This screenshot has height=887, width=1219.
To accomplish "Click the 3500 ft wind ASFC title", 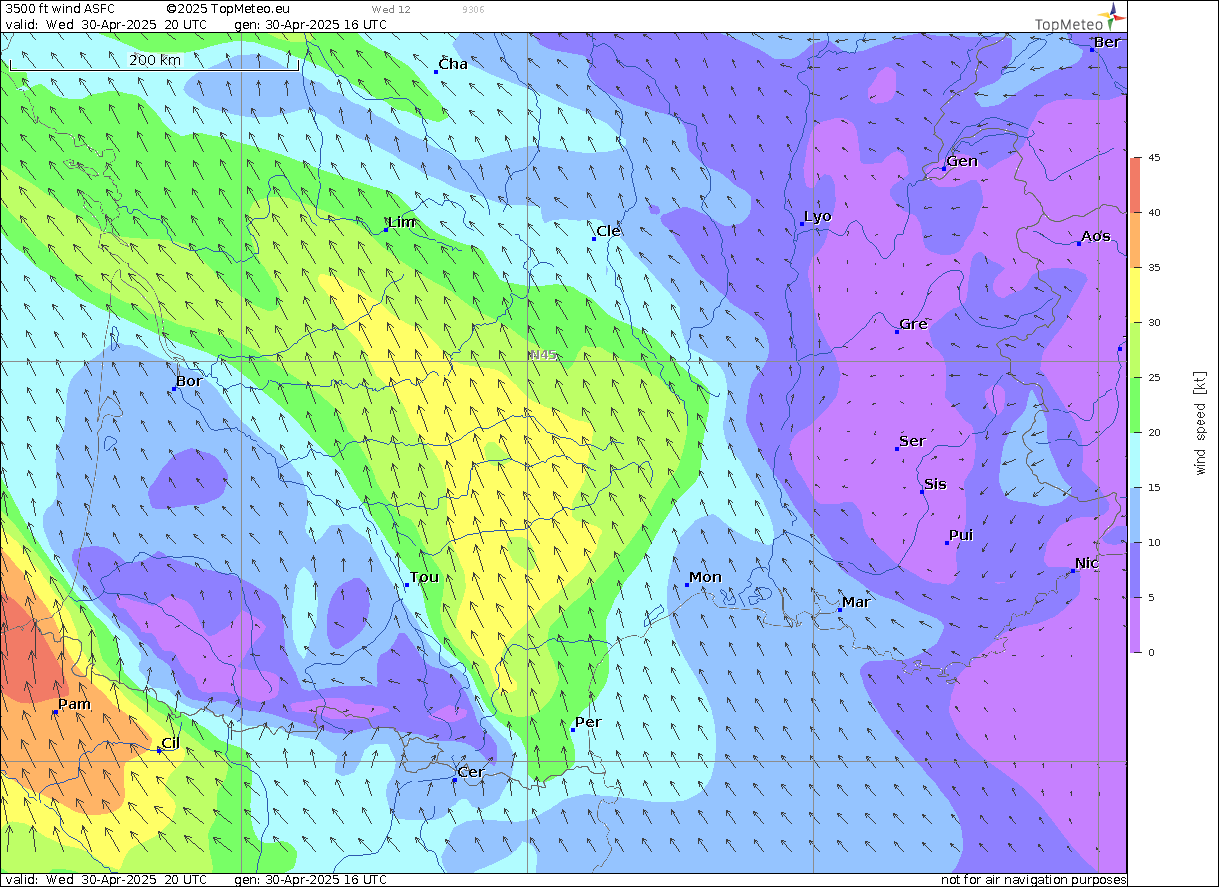I will point(60,9).
